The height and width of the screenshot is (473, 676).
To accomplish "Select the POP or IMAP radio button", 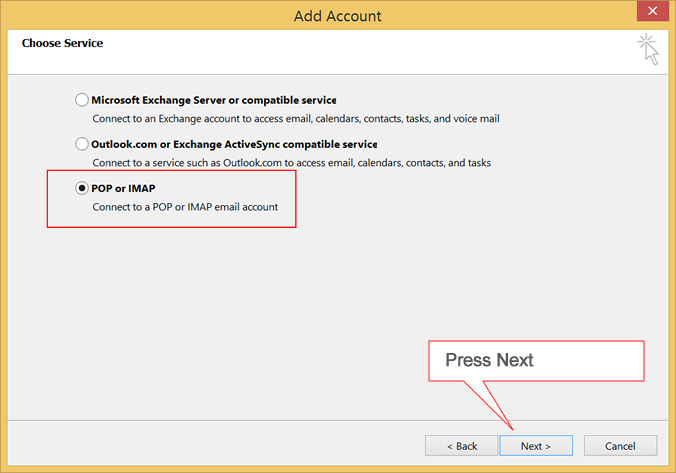I will [81, 188].
